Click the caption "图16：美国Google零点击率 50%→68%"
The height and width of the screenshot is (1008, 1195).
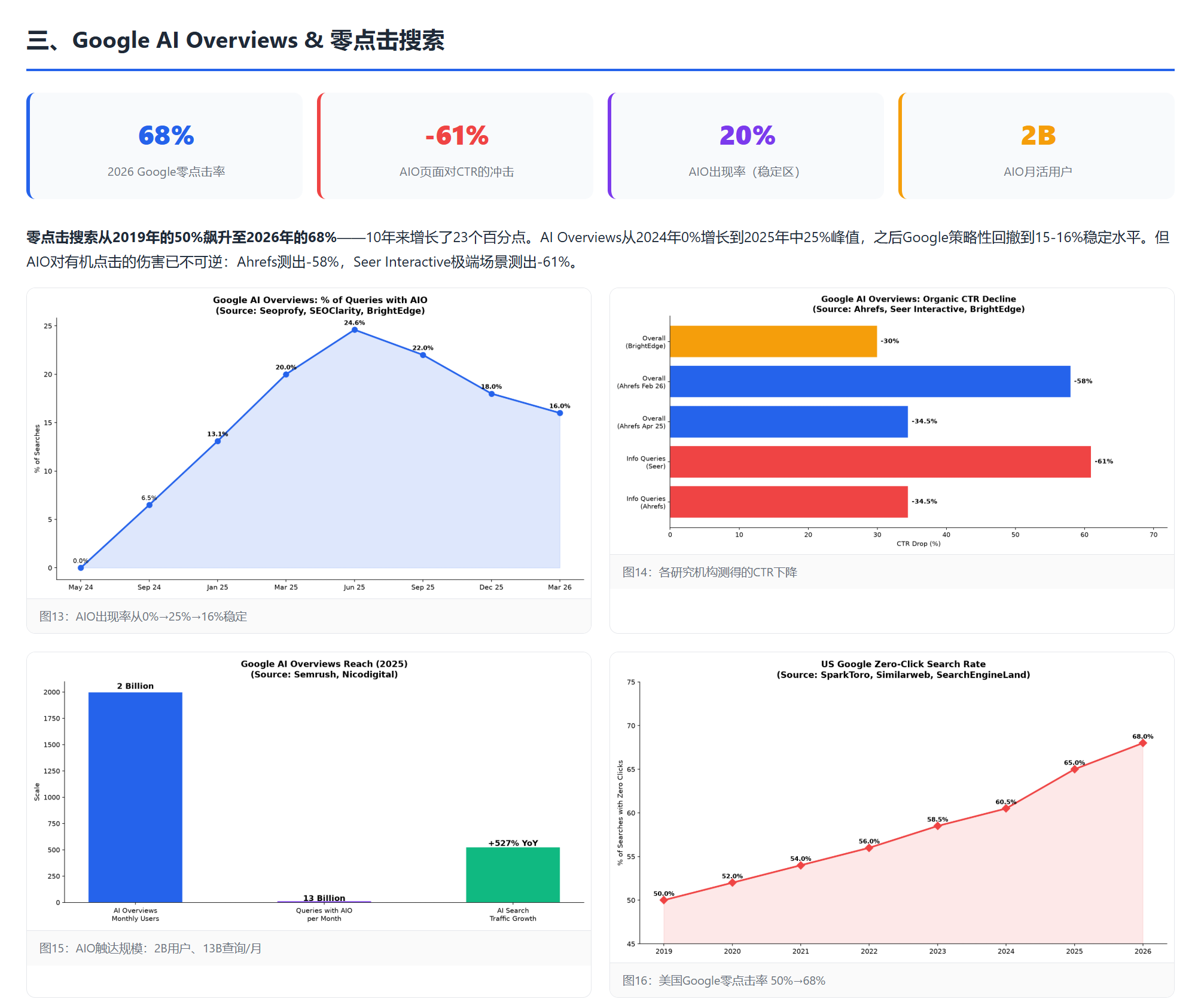pyautogui.click(x=724, y=980)
